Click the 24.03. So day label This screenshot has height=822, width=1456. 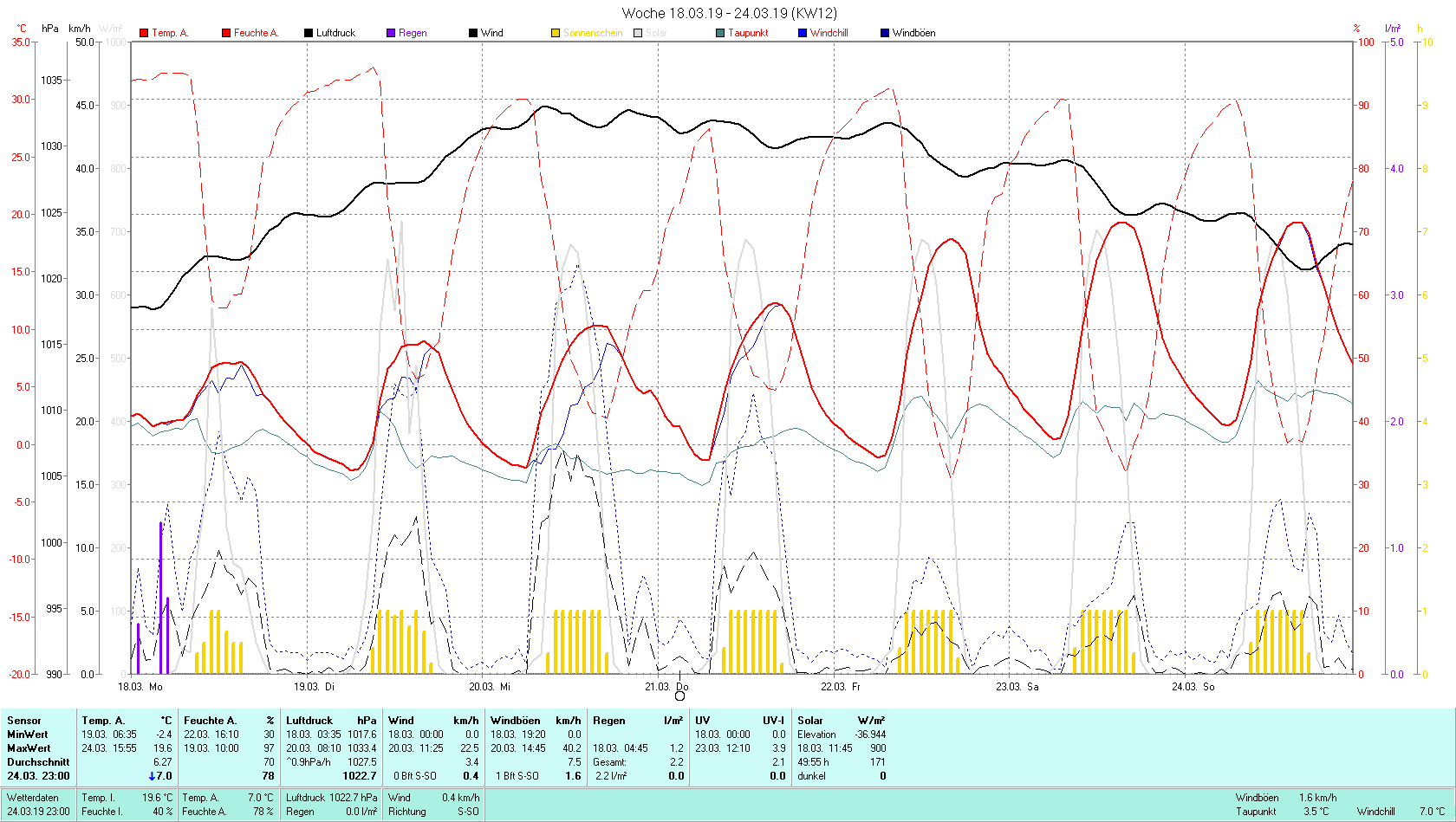(x=1193, y=687)
